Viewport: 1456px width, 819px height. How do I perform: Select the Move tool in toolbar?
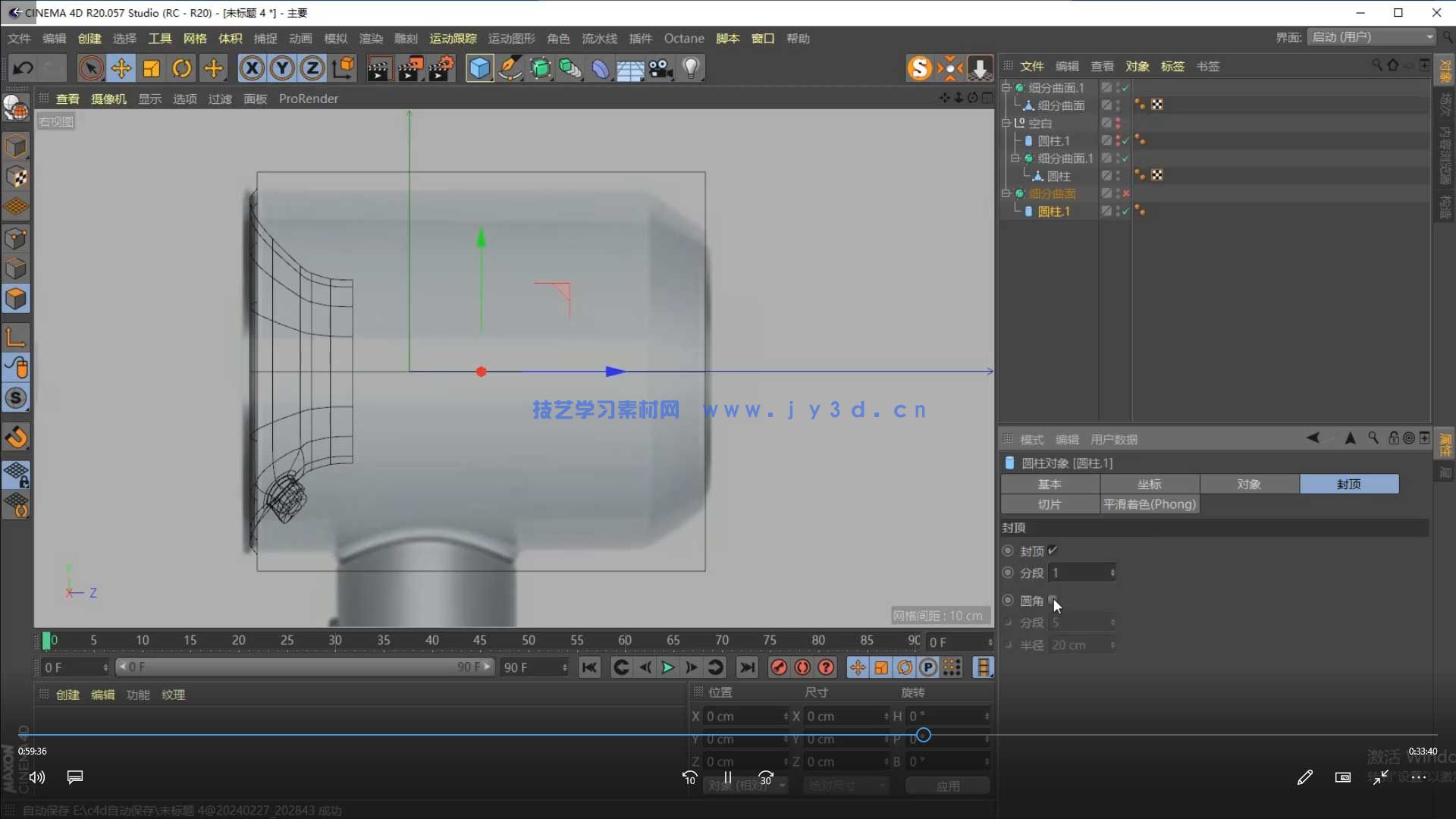[x=121, y=68]
